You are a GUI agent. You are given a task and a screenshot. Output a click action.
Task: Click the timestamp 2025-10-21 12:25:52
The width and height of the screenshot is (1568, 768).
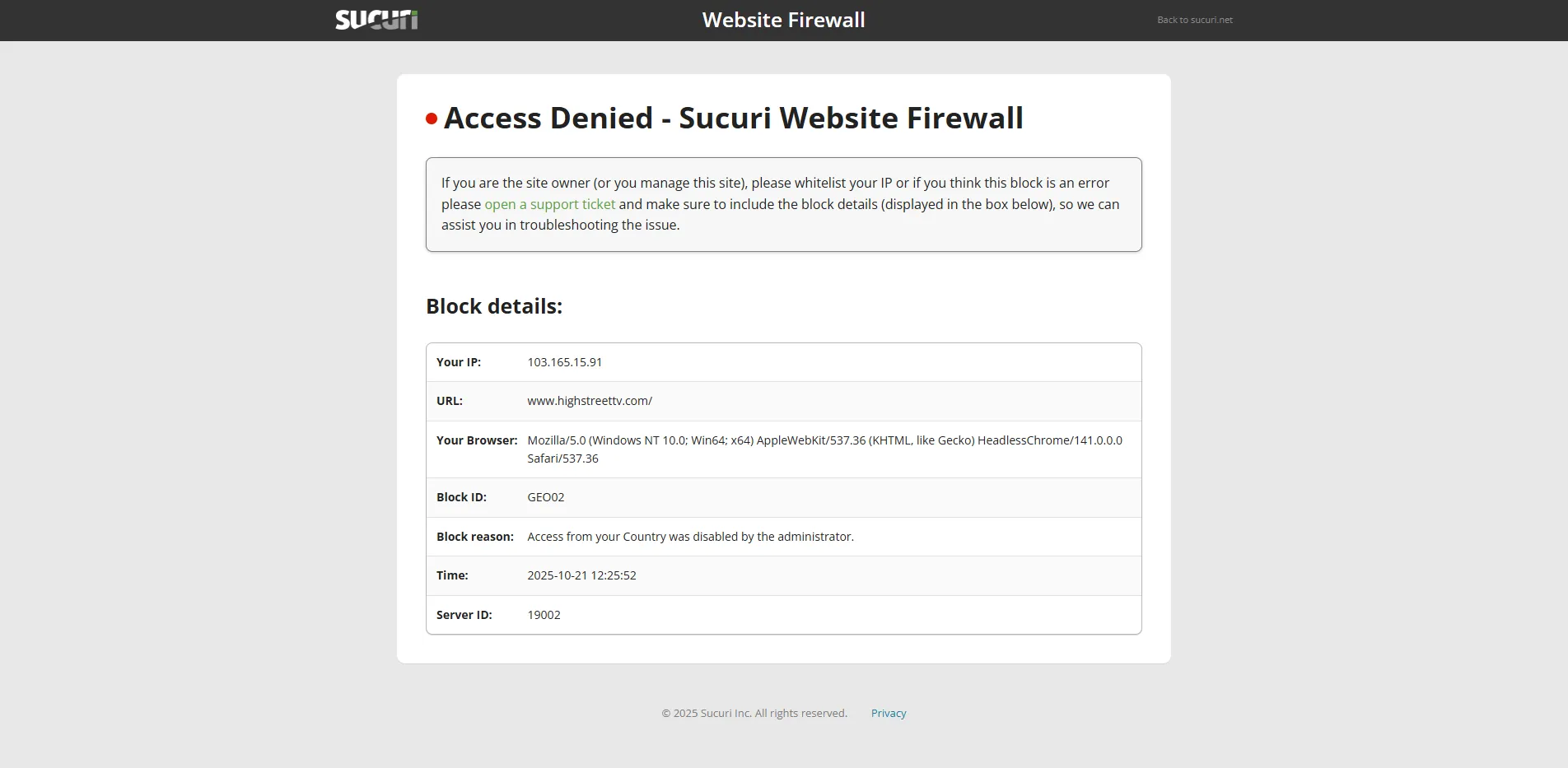[581, 575]
